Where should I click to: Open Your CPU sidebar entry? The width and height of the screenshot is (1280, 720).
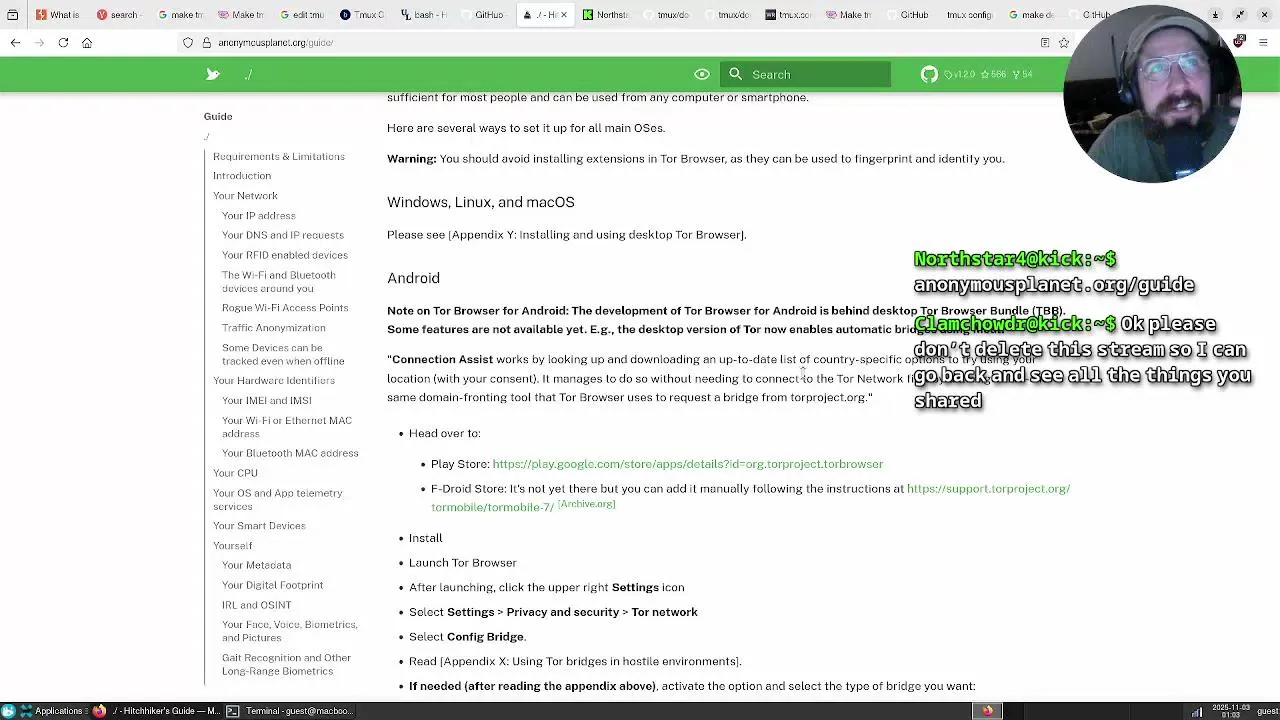tap(235, 473)
